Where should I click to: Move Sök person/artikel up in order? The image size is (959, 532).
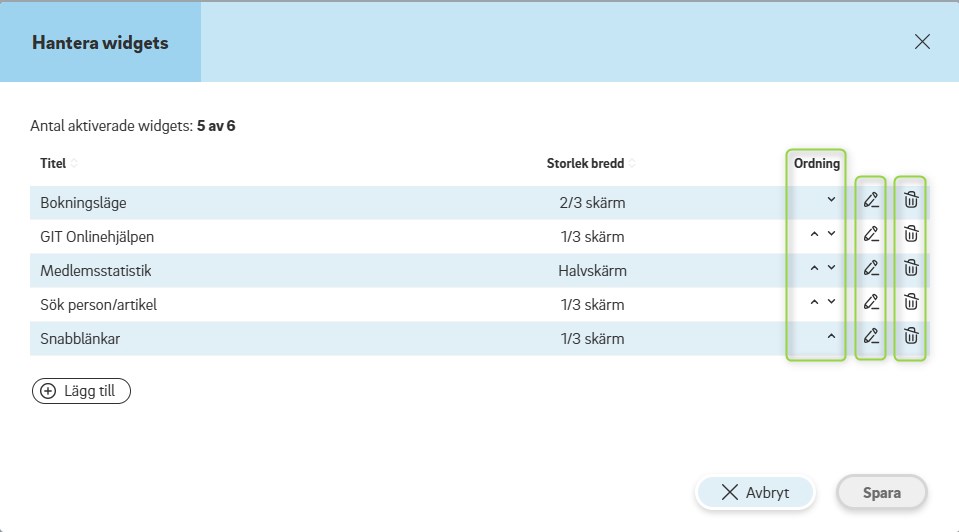[814, 302]
